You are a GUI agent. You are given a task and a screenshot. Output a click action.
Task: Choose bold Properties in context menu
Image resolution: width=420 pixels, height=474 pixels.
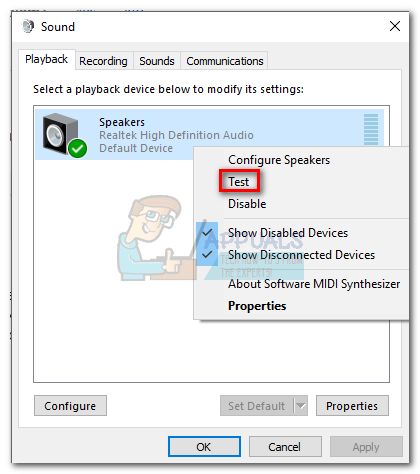coord(257,306)
